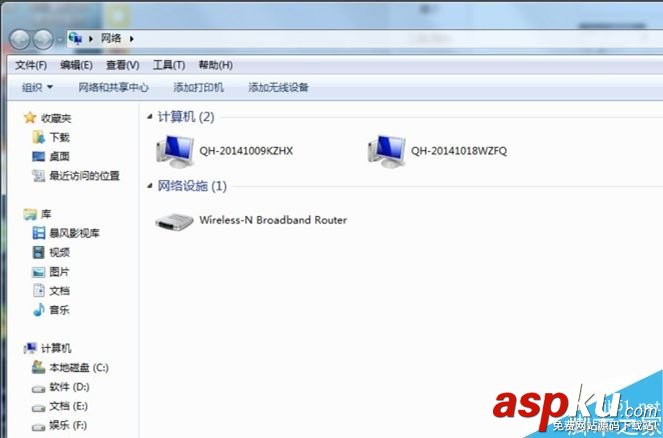
Task: Click 添加打印机 toolbar button
Action: [198, 88]
